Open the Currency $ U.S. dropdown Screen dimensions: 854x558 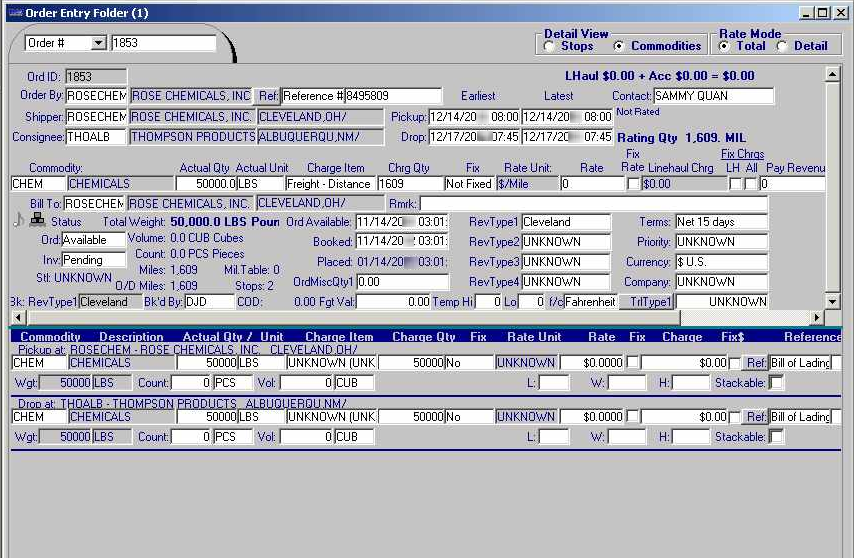[721, 262]
